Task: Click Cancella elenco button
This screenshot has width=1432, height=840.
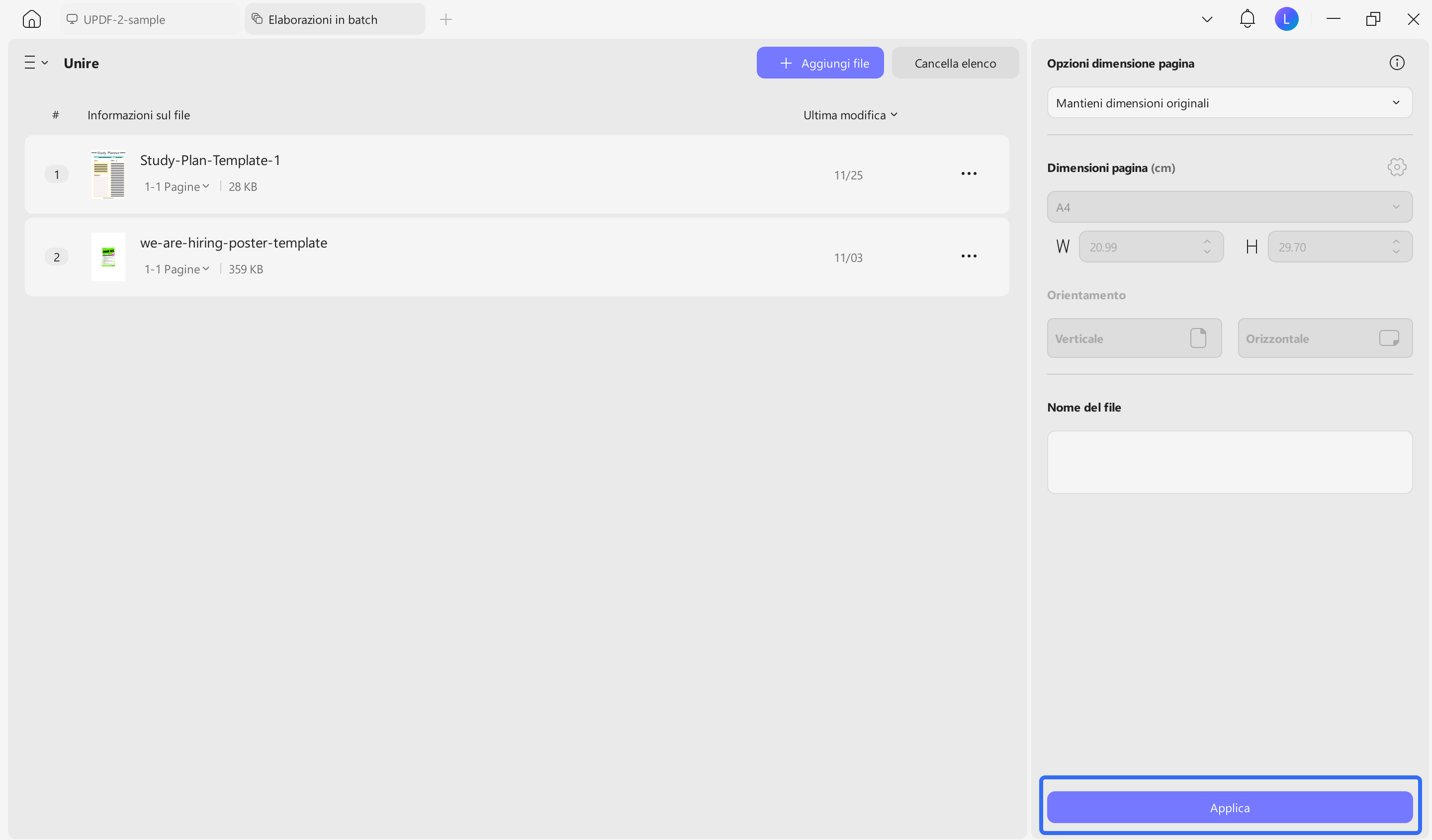Action: [955, 63]
